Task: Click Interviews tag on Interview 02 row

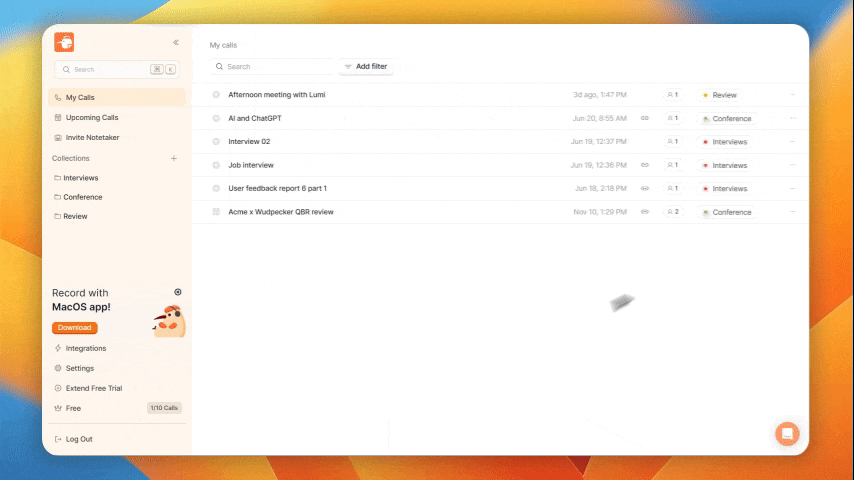Action: [725, 142]
